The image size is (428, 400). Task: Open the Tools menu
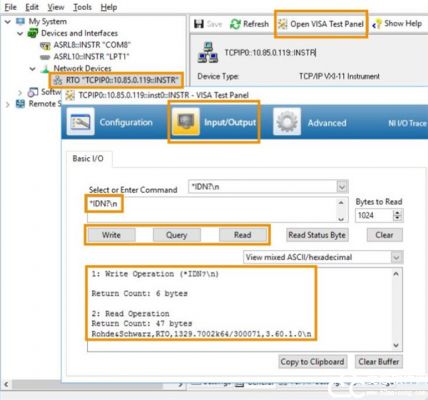tap(82, 7)
